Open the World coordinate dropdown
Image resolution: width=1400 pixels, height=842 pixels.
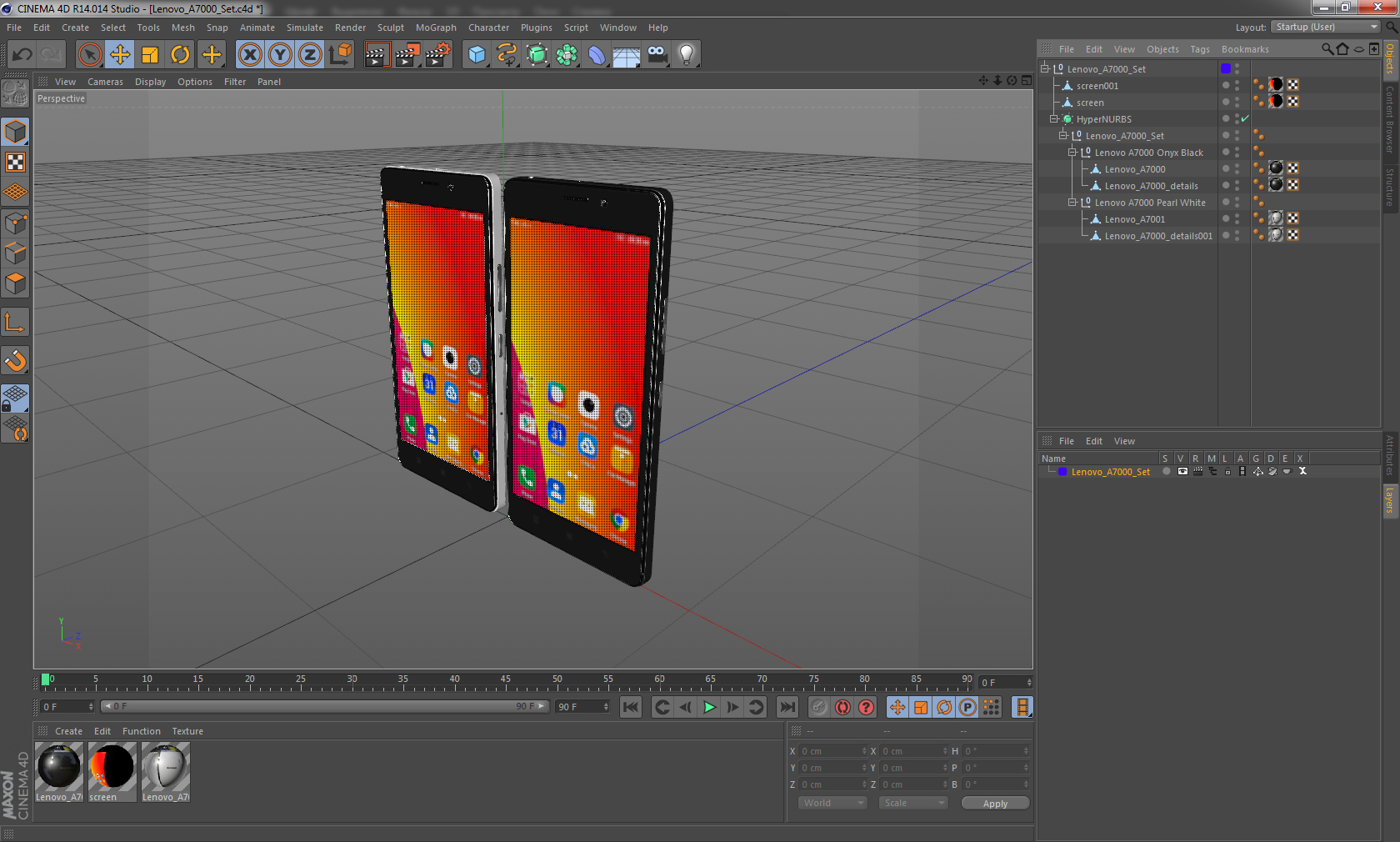point(832,803)
